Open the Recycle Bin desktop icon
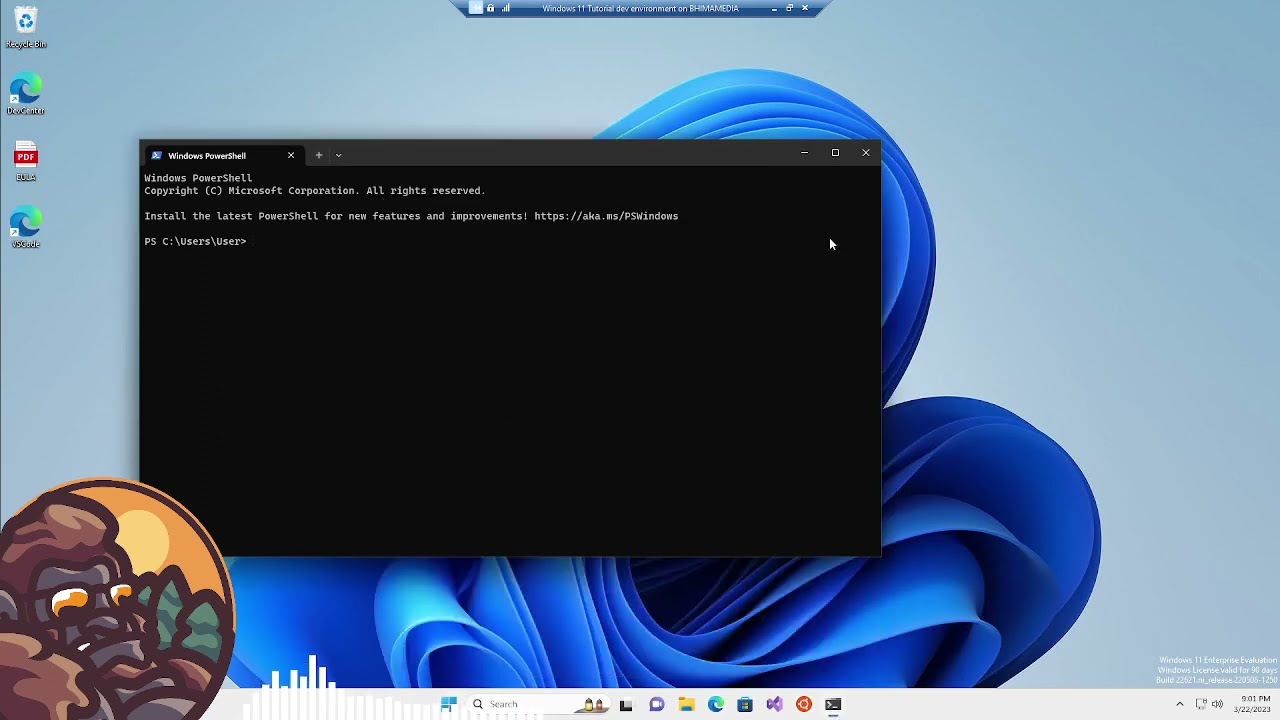 click(x=25, y=27)
